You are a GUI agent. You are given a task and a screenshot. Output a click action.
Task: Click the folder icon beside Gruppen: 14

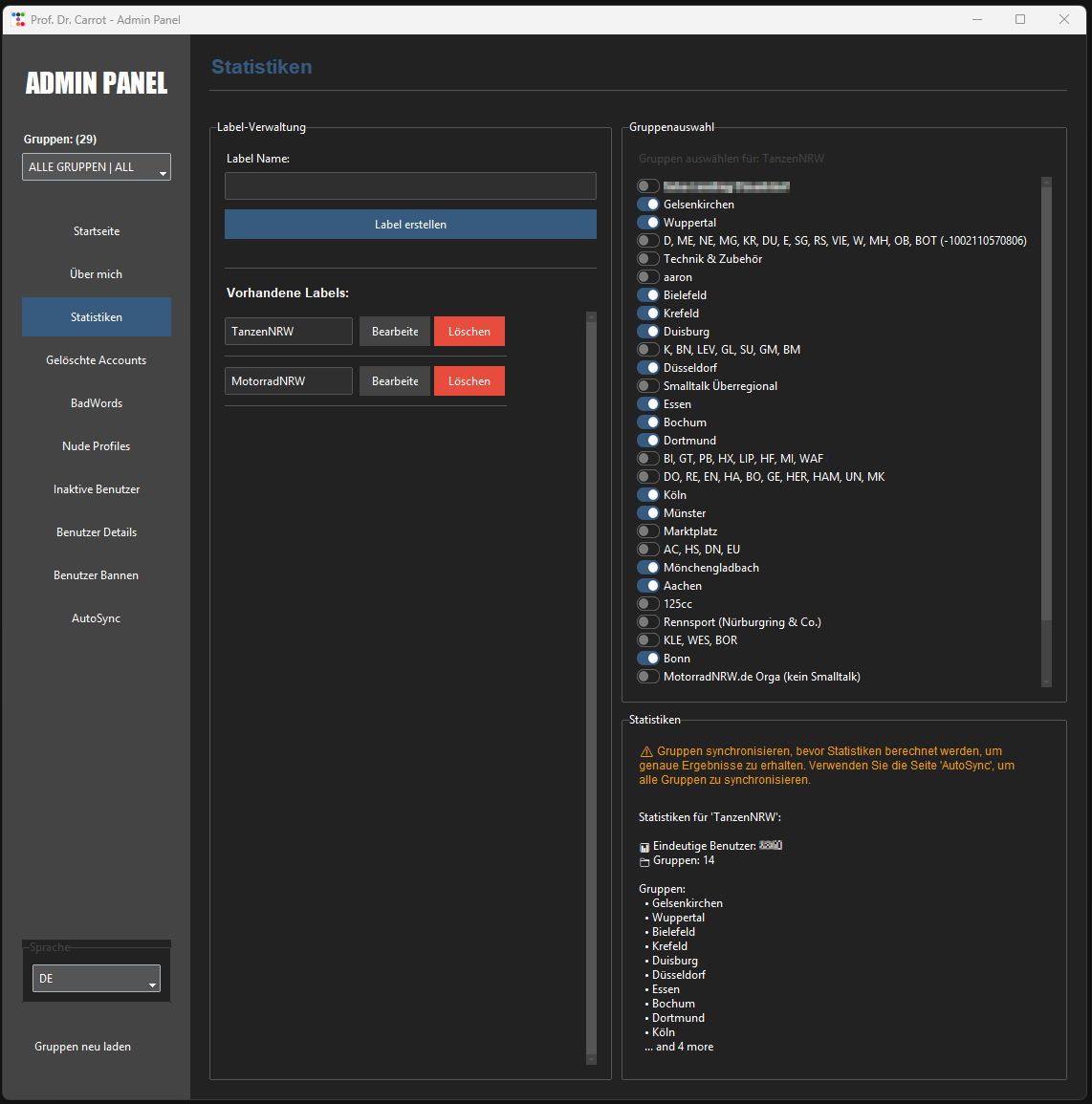click(644, 861)
